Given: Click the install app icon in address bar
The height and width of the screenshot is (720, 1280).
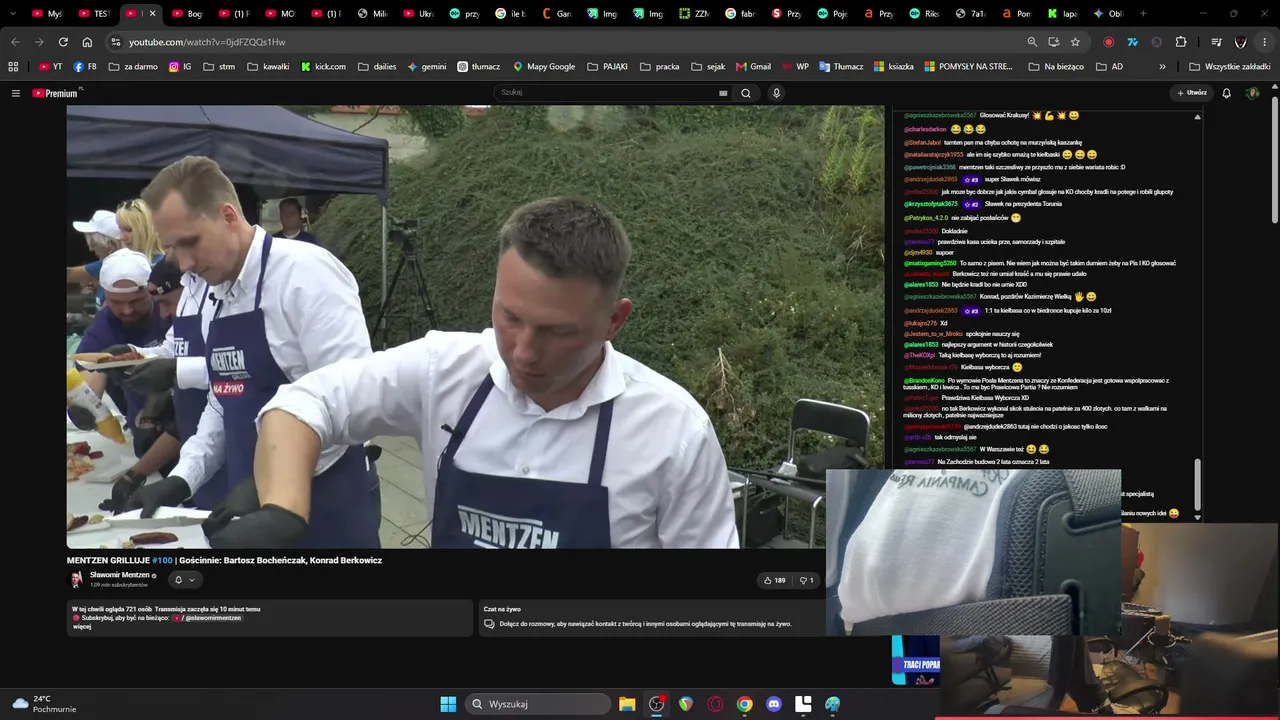Looking at the screenshot, I should pyautogui.click(x=1054, y=42).
